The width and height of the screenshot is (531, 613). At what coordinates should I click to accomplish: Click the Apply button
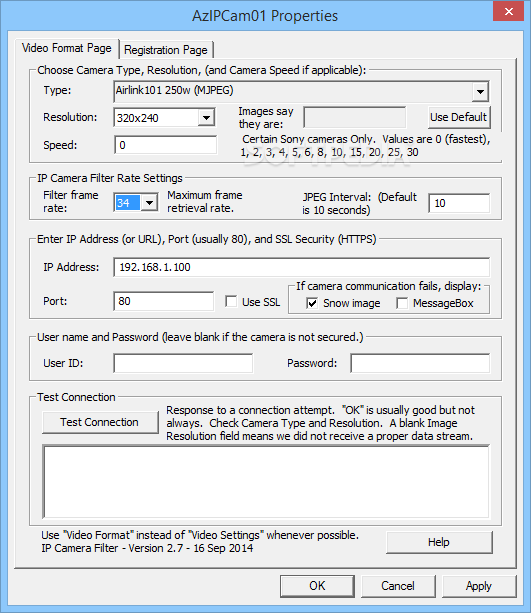tap(479, 586)
